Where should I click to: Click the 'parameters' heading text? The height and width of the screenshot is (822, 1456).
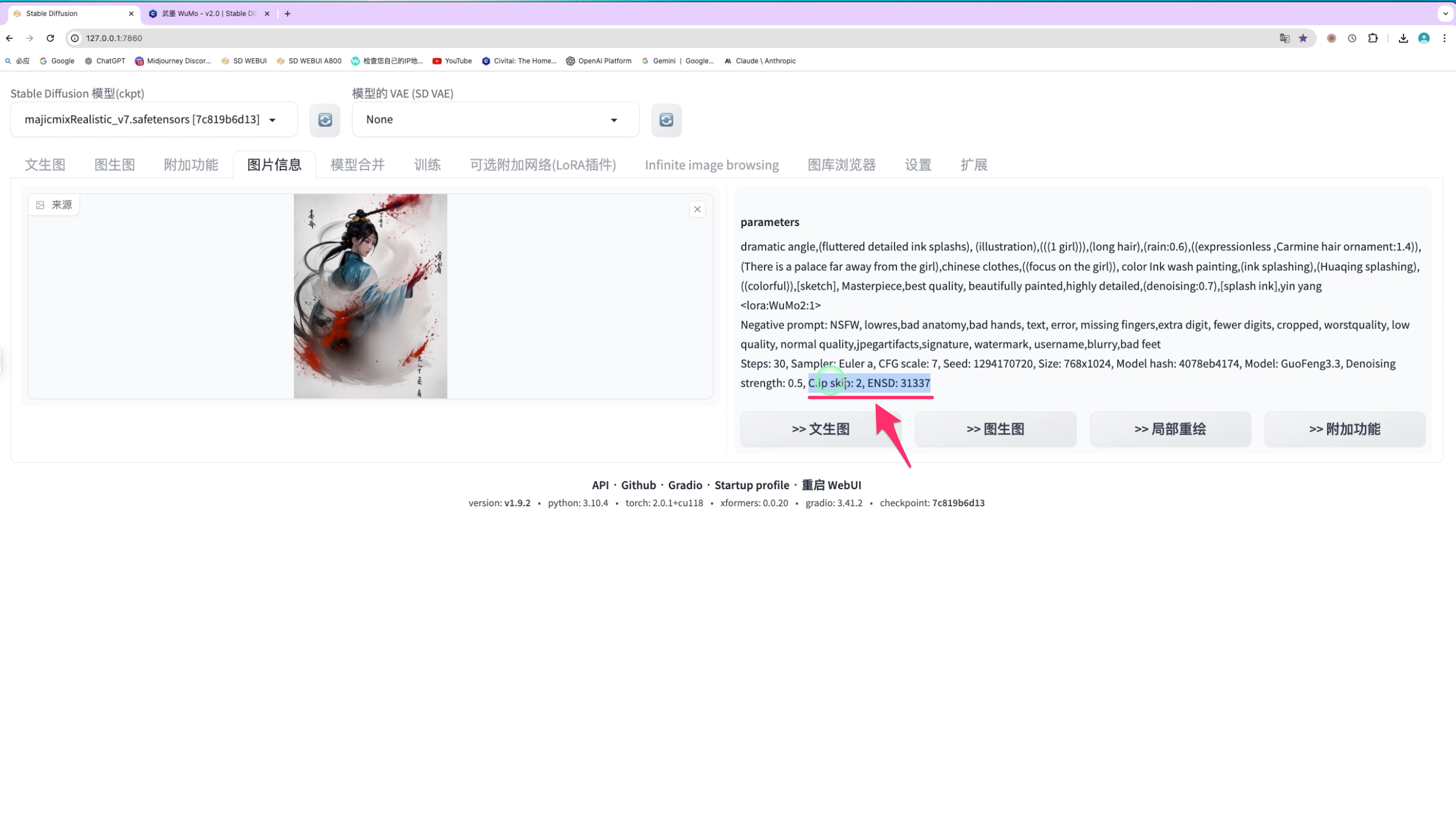click(770, 222)
